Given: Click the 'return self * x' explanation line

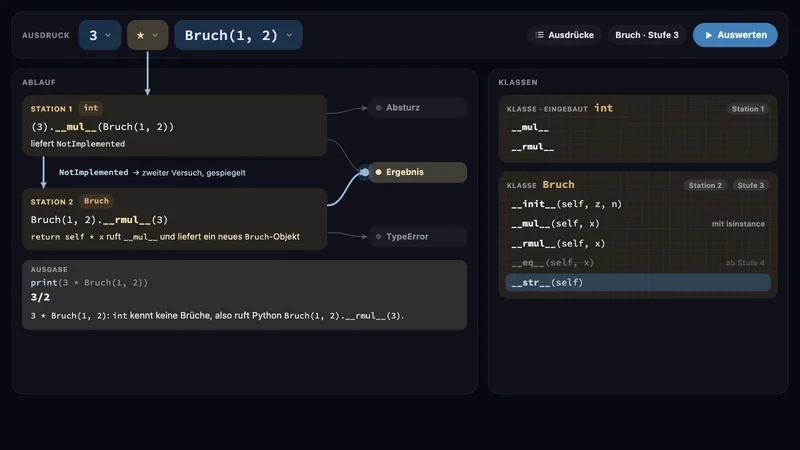Looking at the screenshot, I should pyautogui.click(x=165, y=237).
